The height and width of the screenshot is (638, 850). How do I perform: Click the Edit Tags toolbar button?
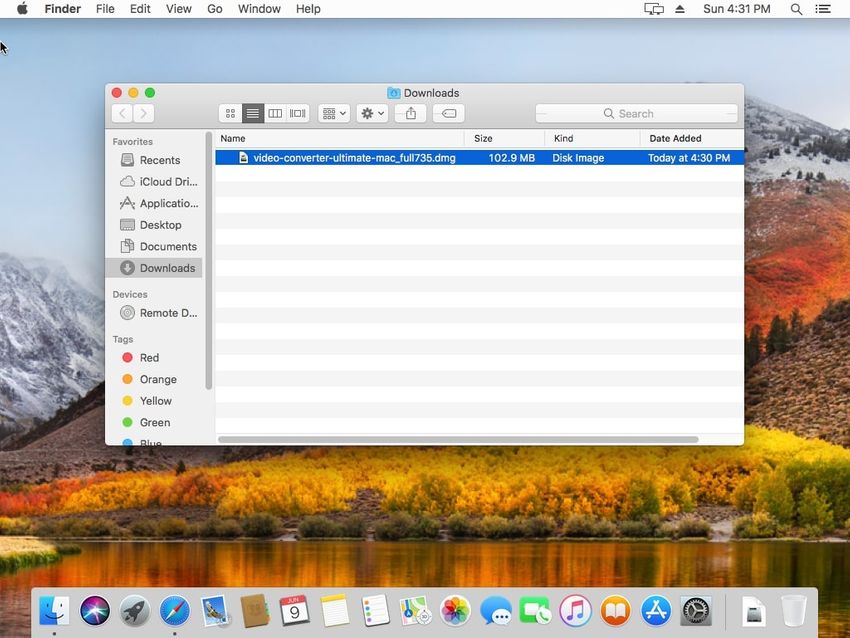tap(449, 114)
